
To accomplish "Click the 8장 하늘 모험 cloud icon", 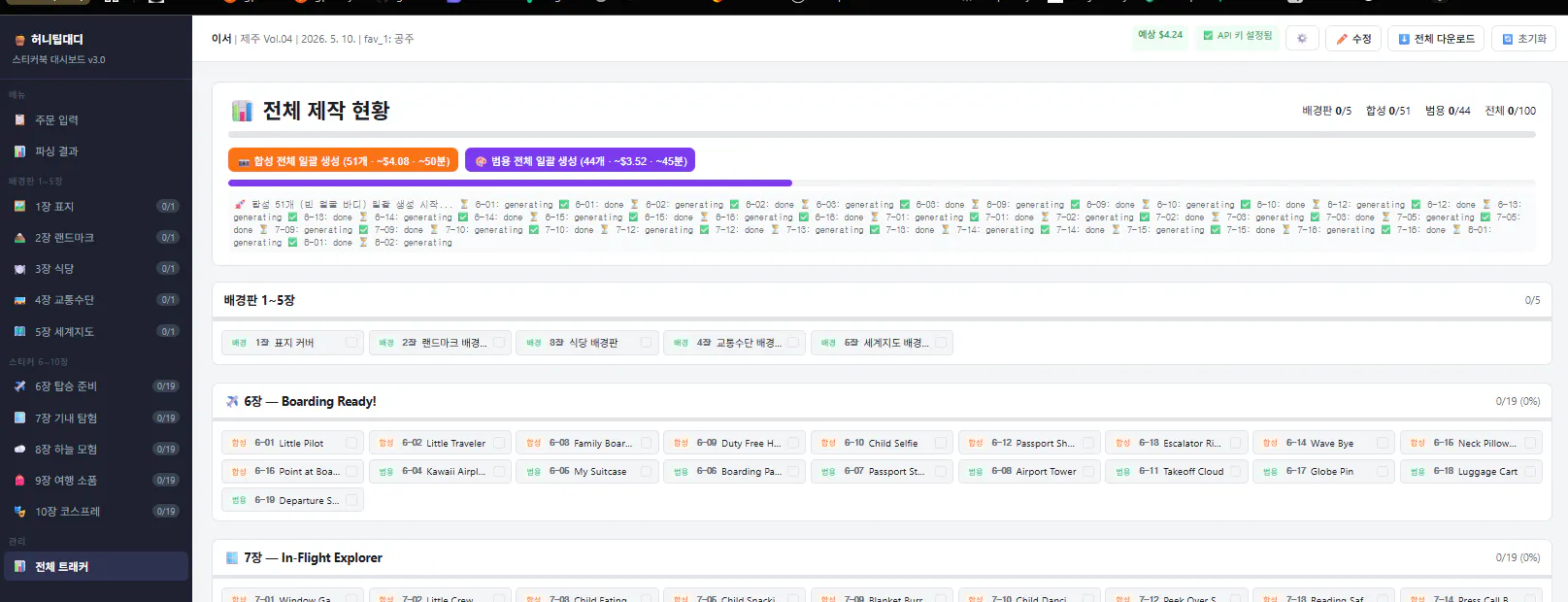I will [x=19, y=450].
